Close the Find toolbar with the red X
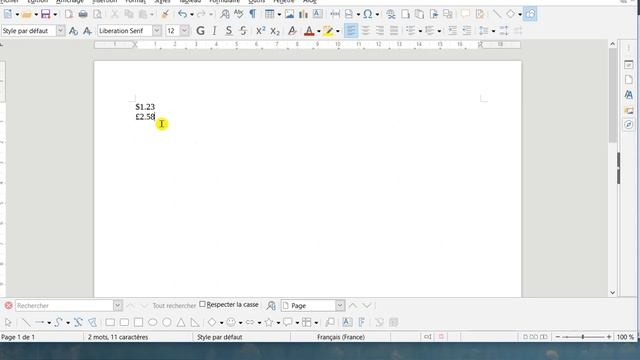 click(x=8, y=305)
